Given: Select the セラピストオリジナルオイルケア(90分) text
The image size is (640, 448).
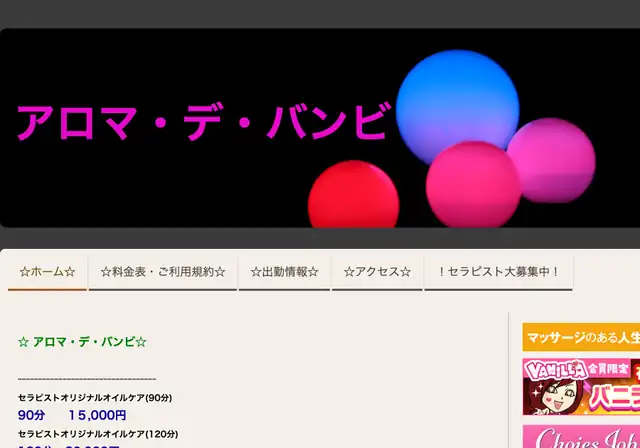Looking at the screenshot, I should [95, 398].
